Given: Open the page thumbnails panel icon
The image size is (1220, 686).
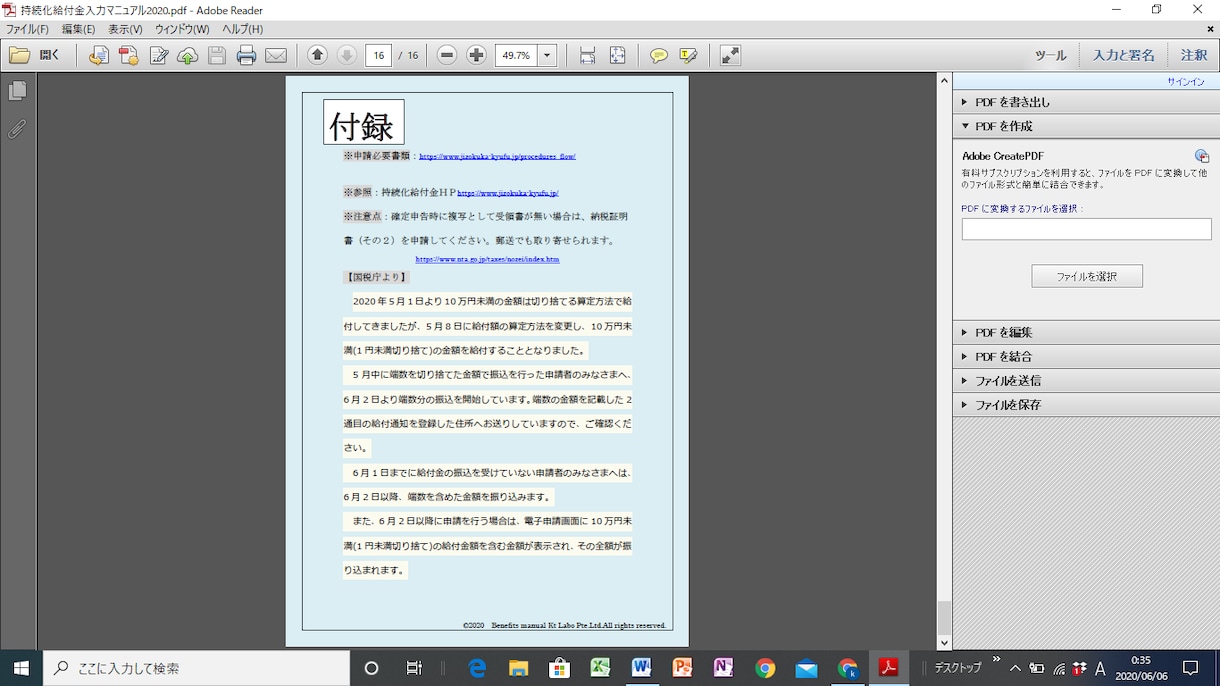Looking at the screenshot, I should [17, 91].
